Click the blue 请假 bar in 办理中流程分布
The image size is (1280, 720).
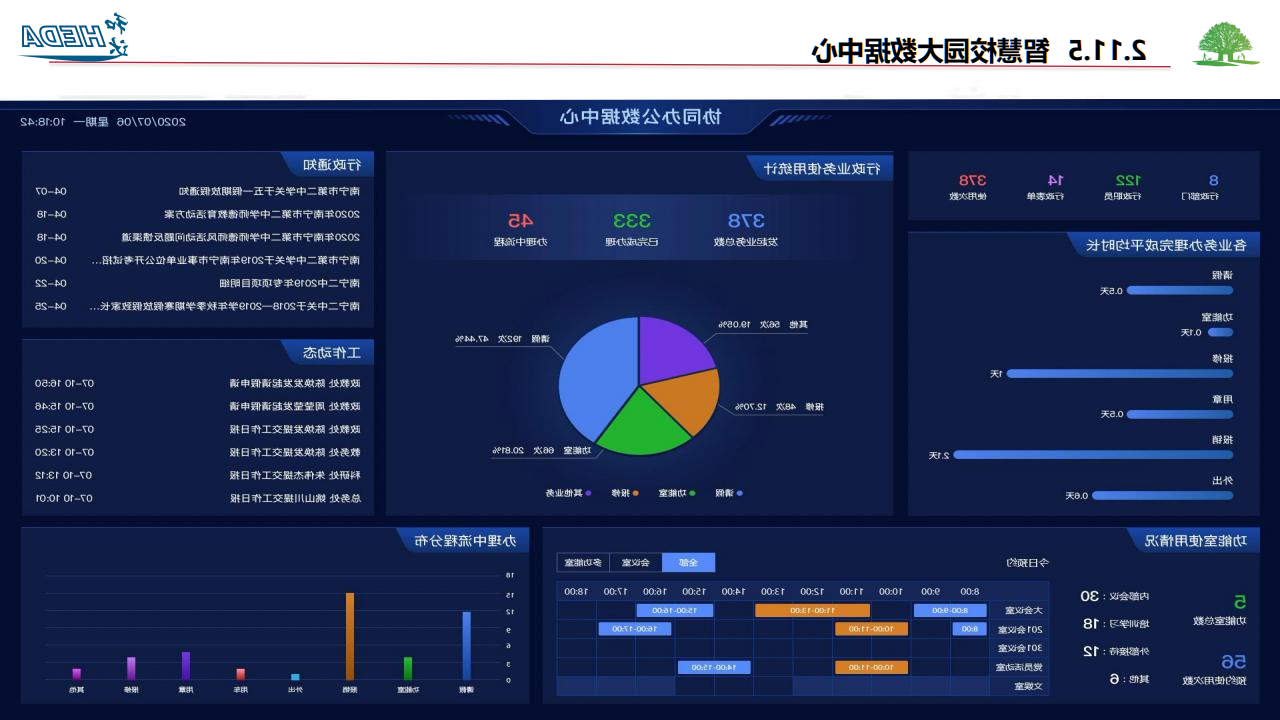tap(466, 646)
